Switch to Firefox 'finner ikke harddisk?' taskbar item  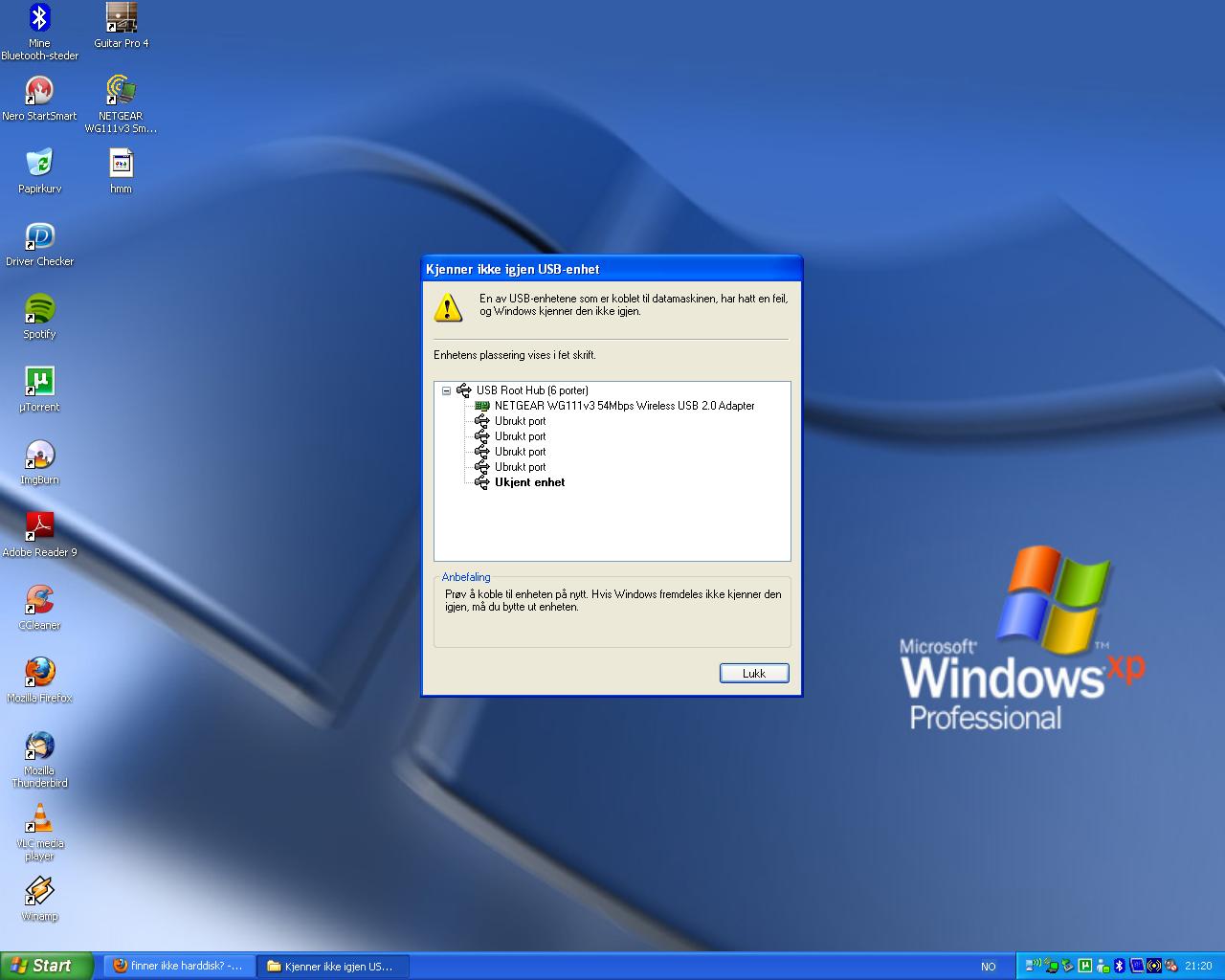pyautogui.click(x=179, y=966)
